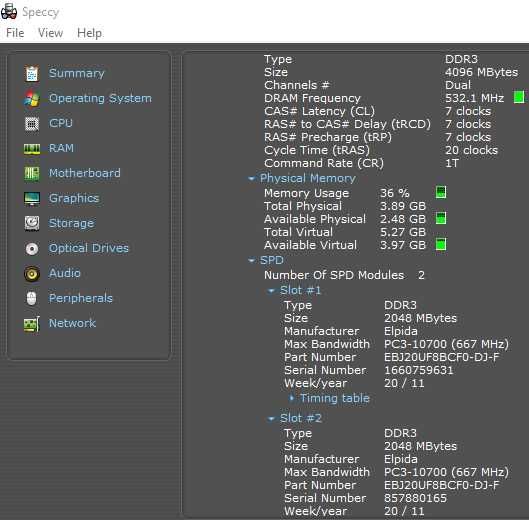Open the File menu
The height and width of the screenshot is (520, 529).
(15, 33)
